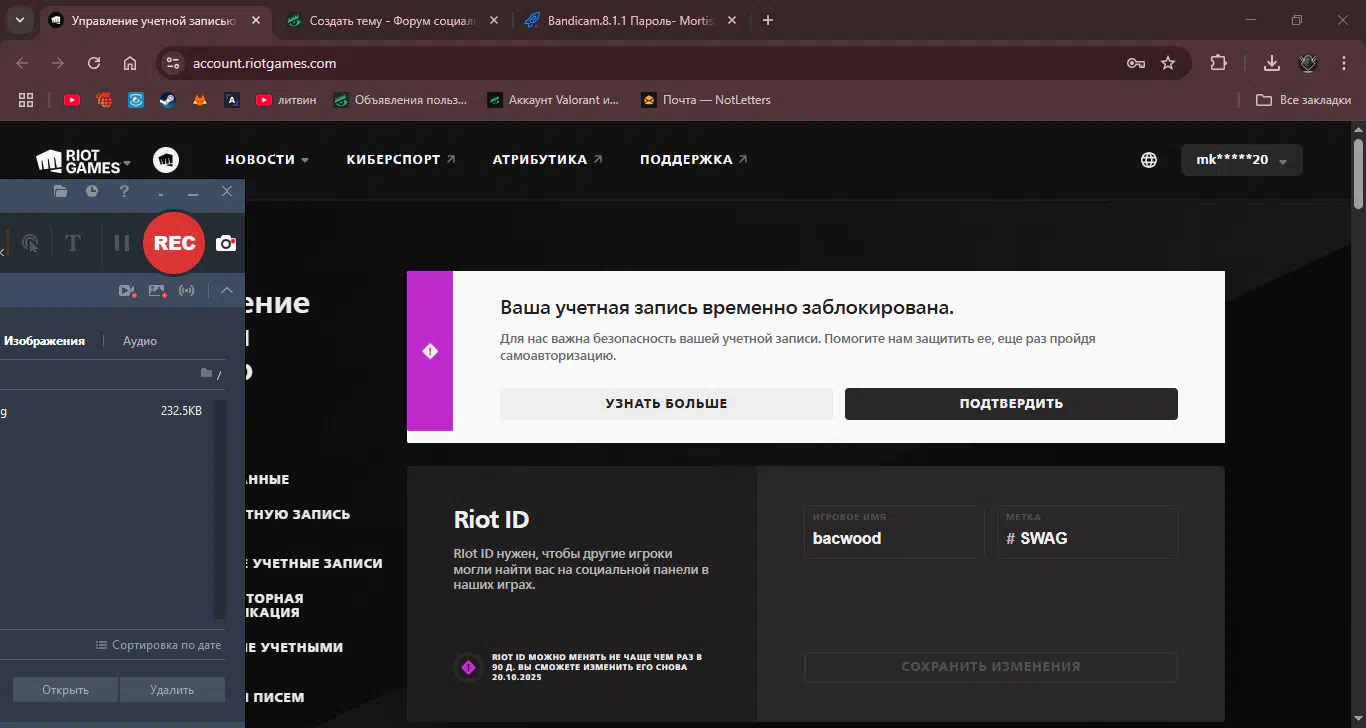Select Bandicam text overlay T tool

[x=72, y=243]
